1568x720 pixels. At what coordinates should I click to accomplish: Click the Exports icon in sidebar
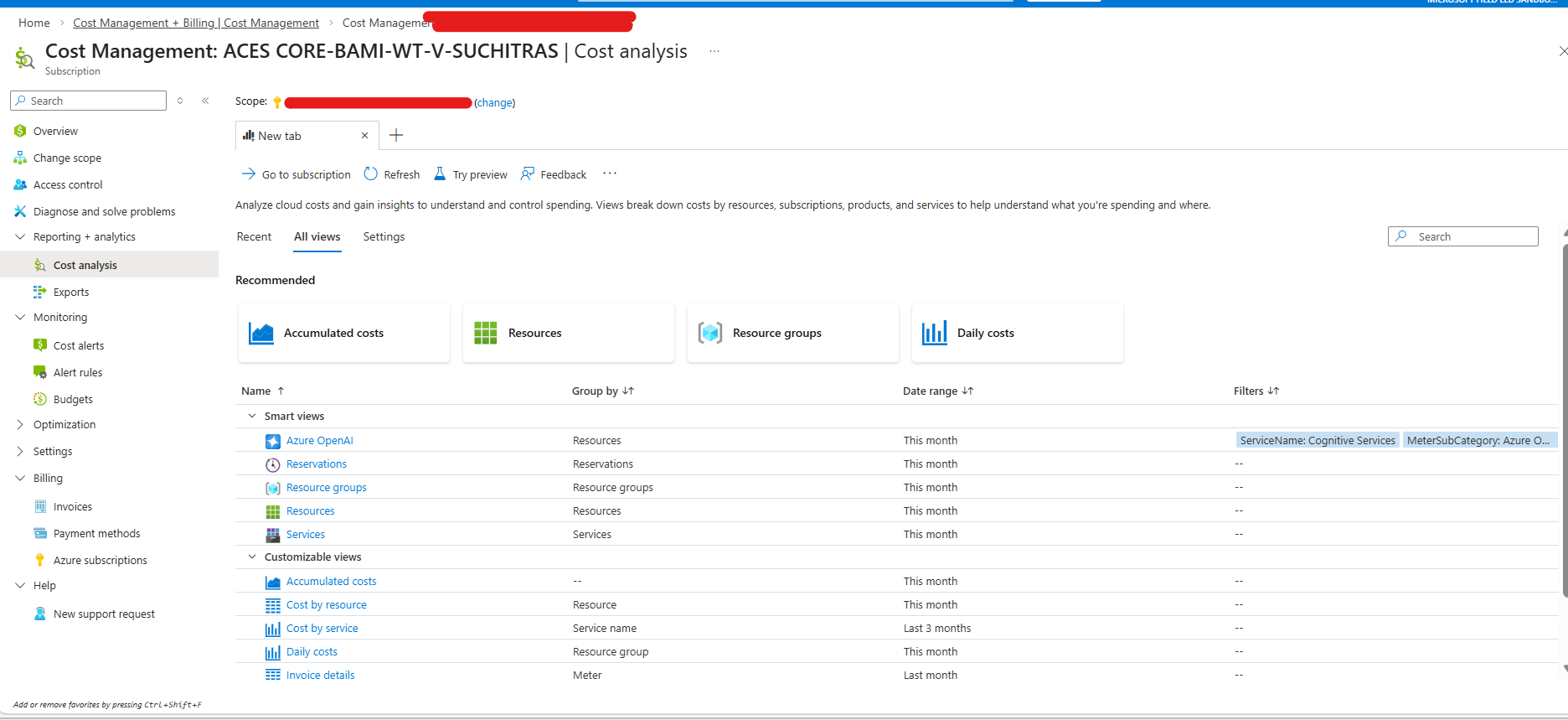pyautogui.click(x=39, y=292)
